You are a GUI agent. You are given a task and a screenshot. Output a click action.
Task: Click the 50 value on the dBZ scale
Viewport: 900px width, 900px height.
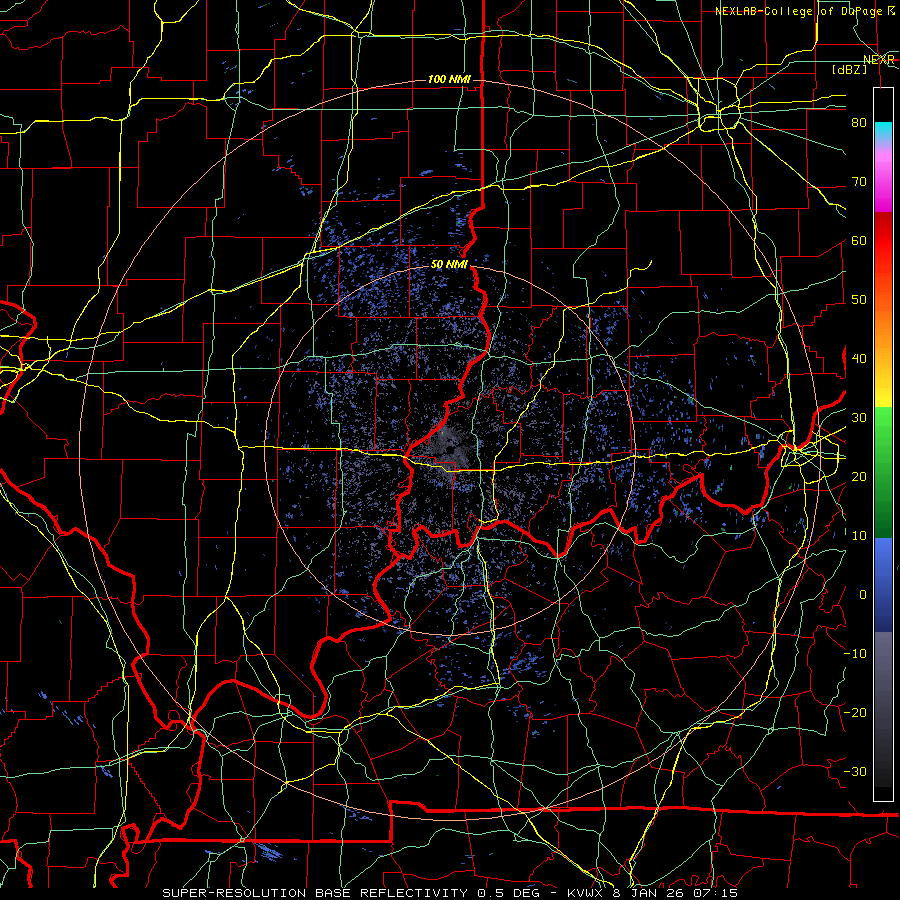tap(859, 300)
